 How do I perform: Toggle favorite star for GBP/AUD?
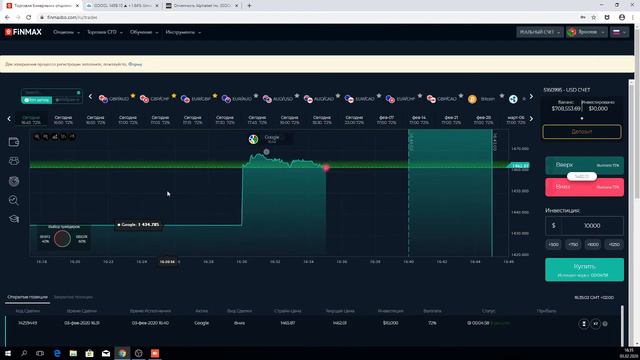(133, 96)
